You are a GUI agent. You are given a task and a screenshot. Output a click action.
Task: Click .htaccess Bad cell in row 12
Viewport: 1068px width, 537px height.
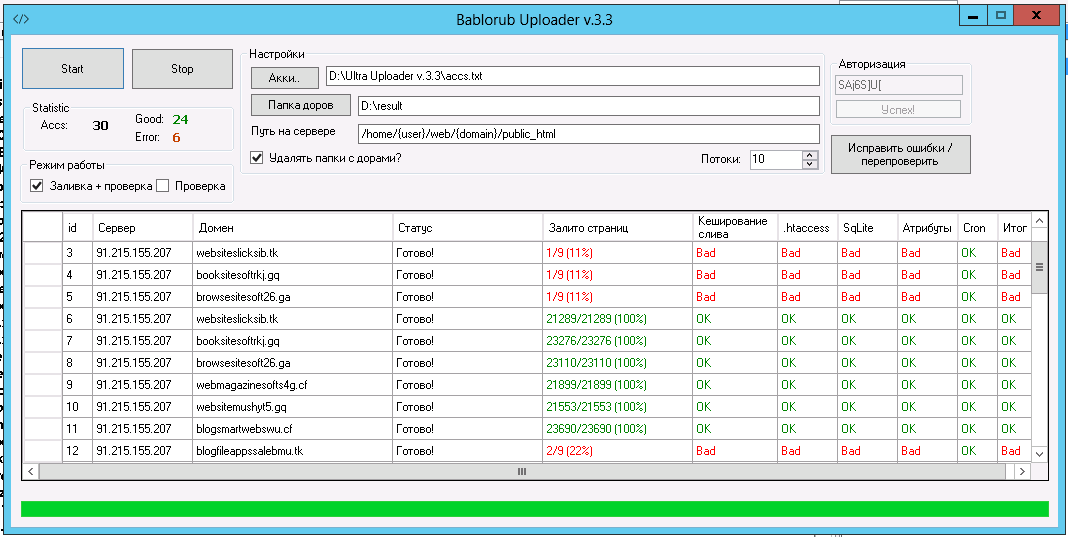(807, 450)
